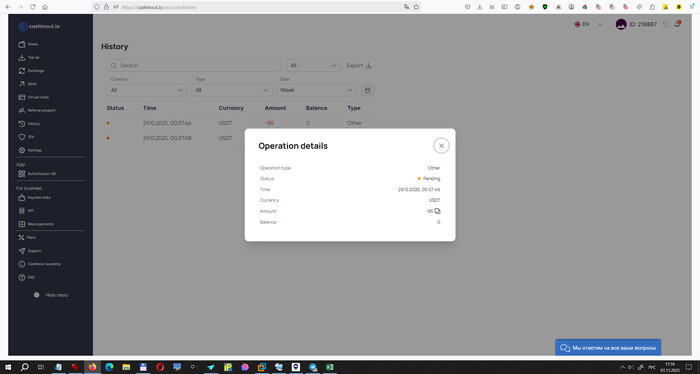Screen dimensions: 700x374
Task: Open API in the sidebar
Action: pyautogui.click(x=26, y=211)
